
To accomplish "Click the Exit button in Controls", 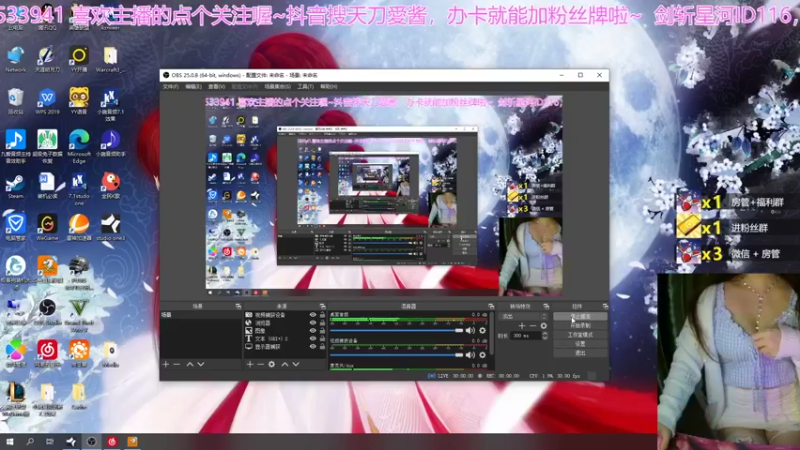I will pyautogui.click(x=580, y=353).
